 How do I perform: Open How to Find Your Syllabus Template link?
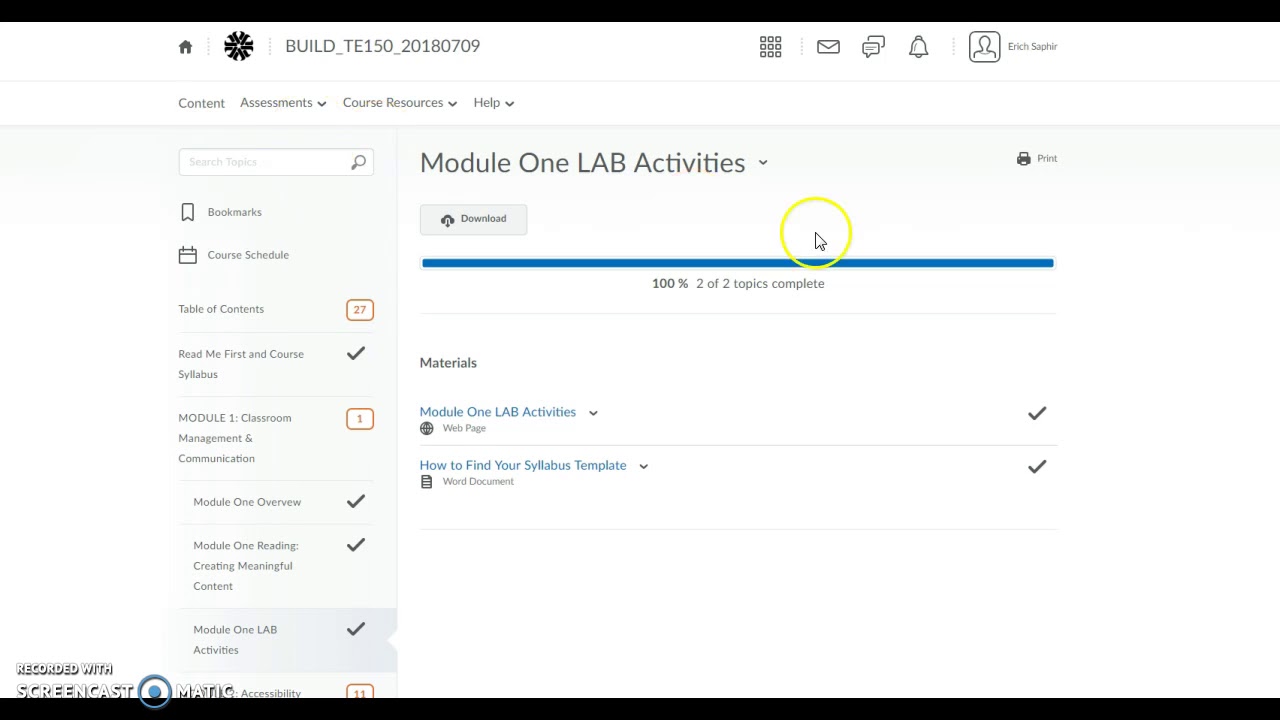pos(523,465)
